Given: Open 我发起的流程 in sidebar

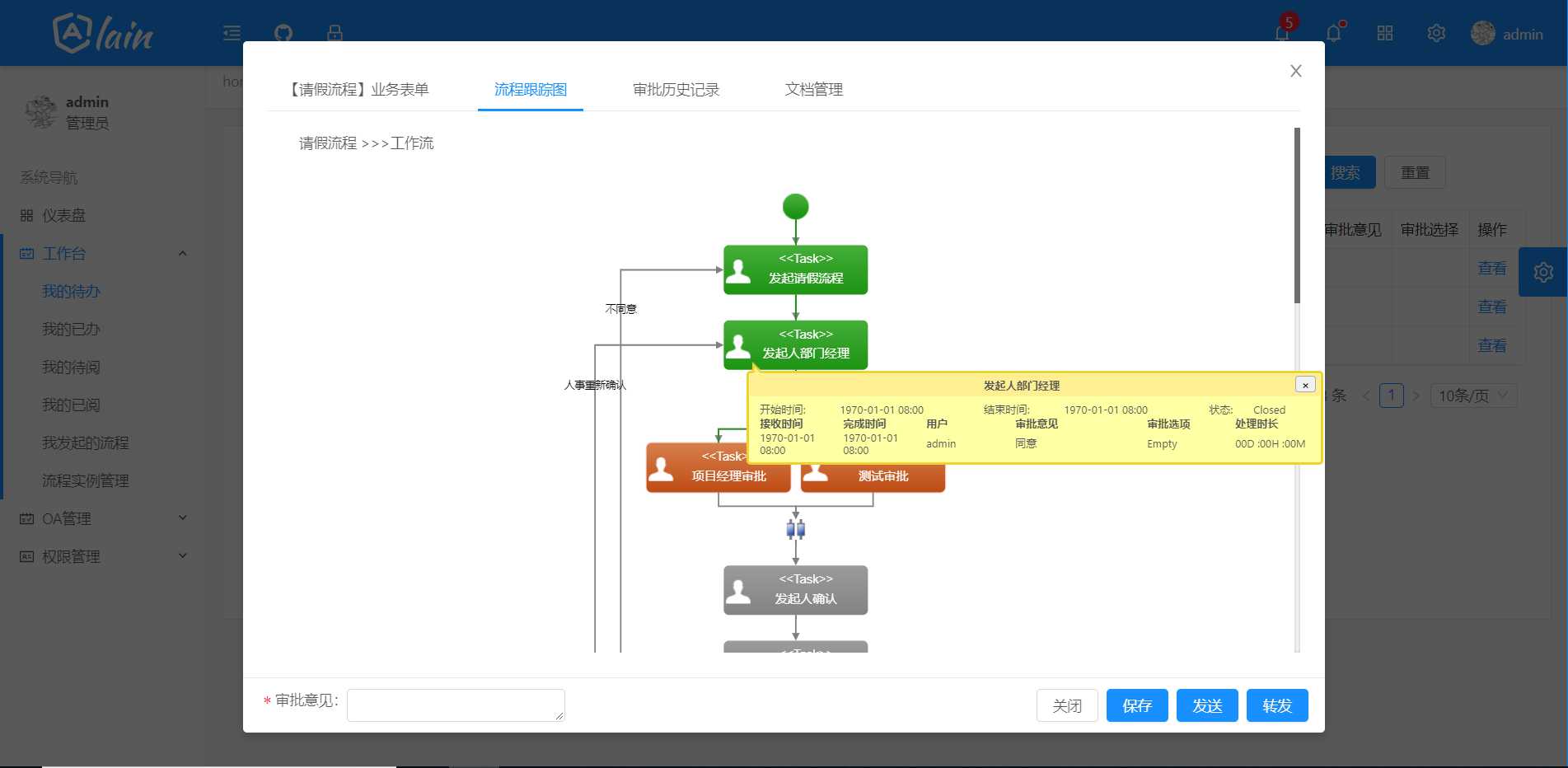Looking at the screenshot, I should [86, 443].
